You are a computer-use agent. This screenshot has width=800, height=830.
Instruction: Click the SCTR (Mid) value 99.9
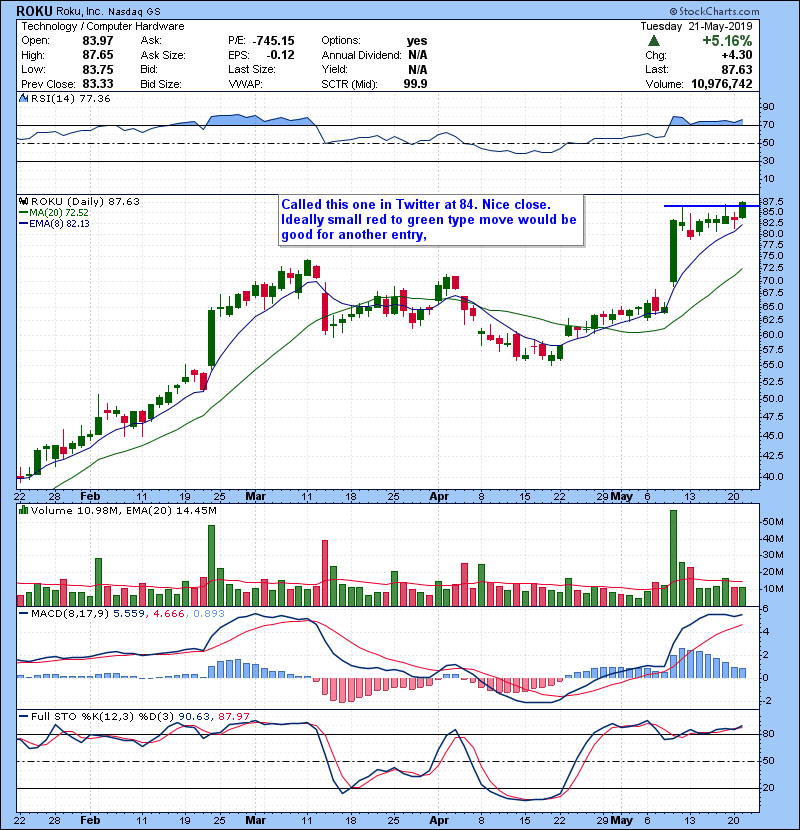pyautogui.click(x=415, y=84)
